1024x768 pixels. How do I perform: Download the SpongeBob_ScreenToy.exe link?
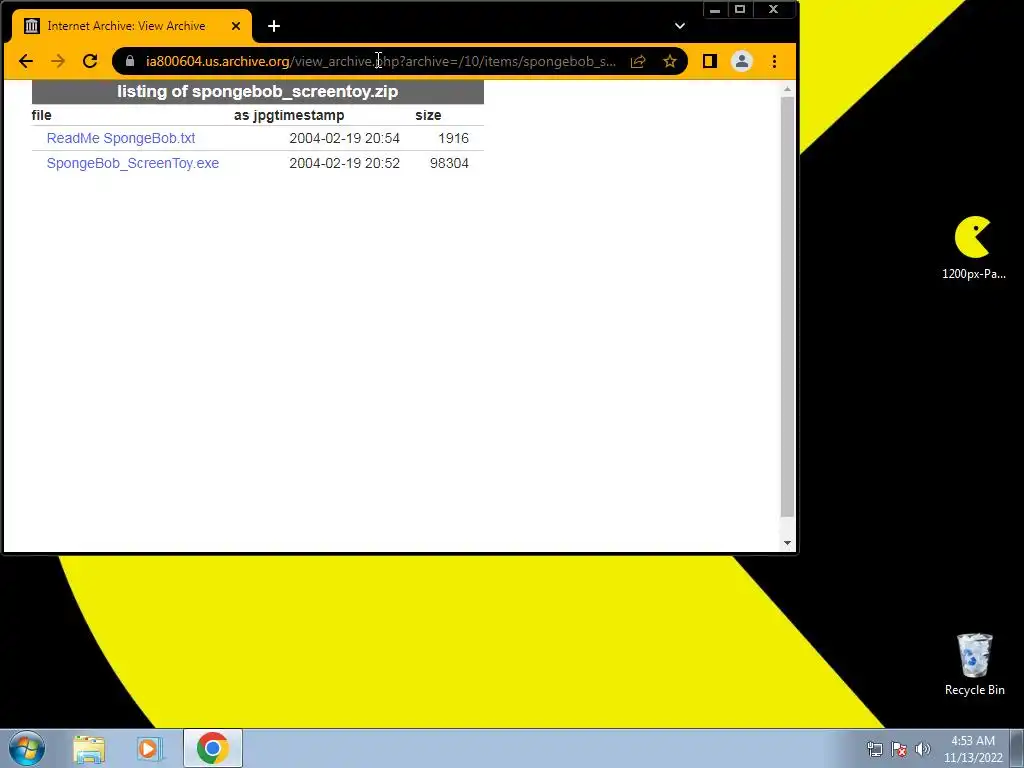(x=133, y=163)
